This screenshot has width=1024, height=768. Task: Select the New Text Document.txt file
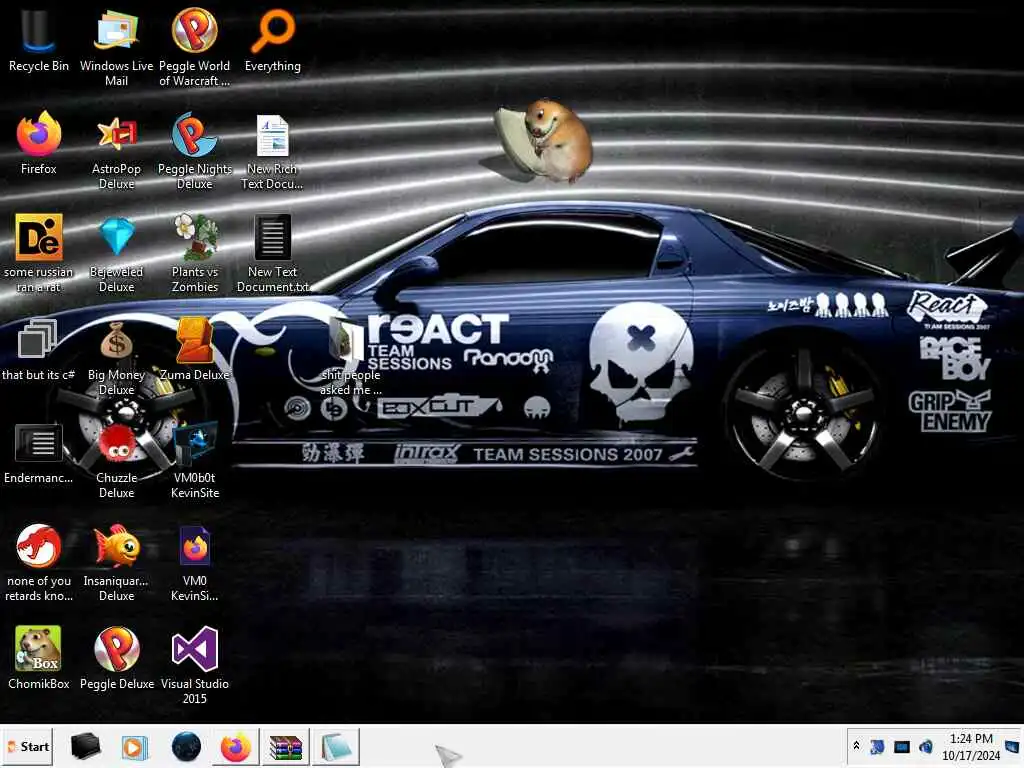coord(272,253)
